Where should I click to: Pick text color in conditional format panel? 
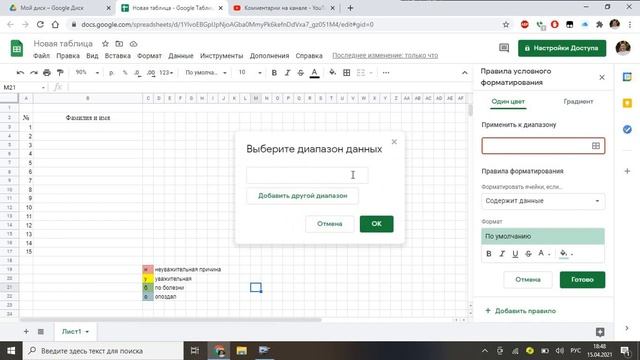544,253
